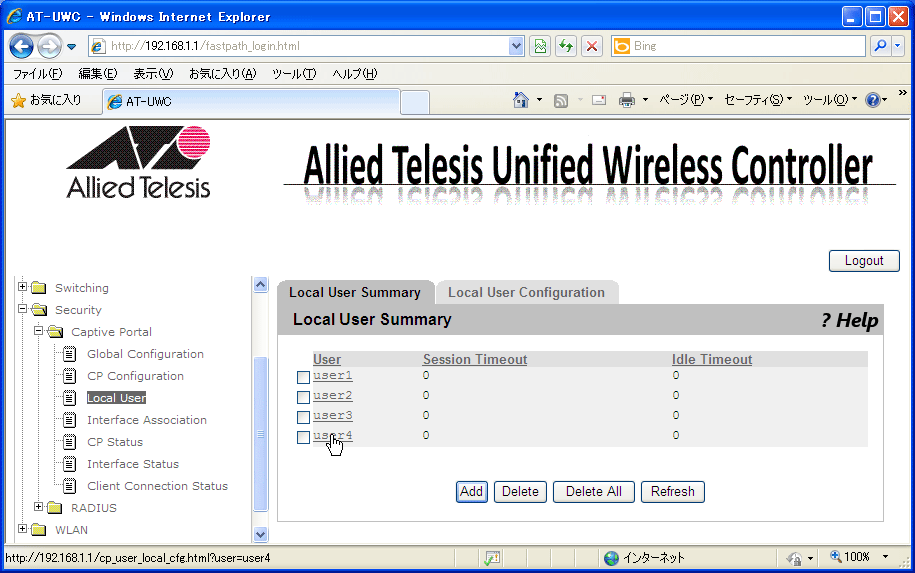The width and height of the screenshot is (915, 573).
Task: Open the user2 link
Action: click(x=333, y=395)
